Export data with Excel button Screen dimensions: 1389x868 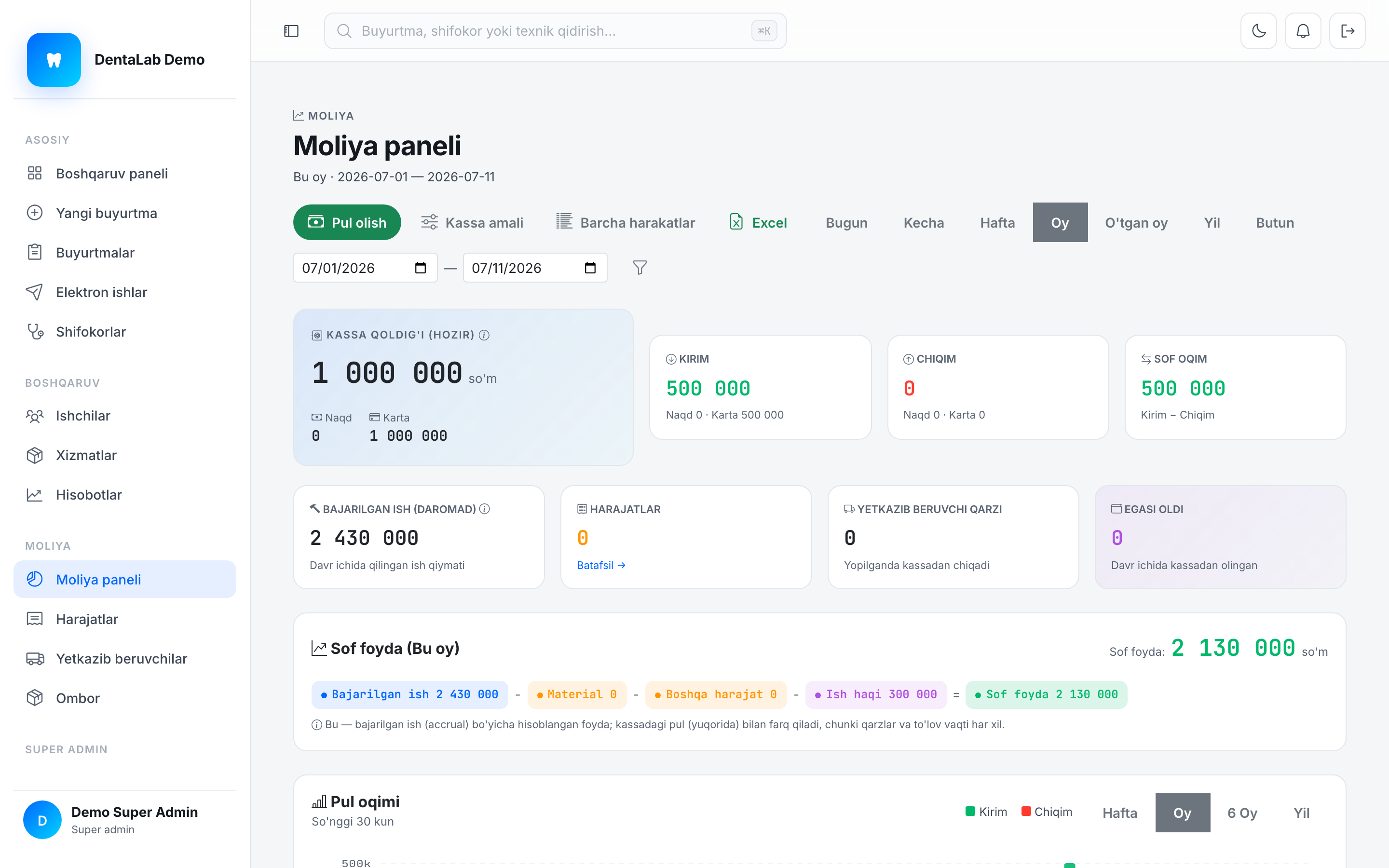coord(758,222)
